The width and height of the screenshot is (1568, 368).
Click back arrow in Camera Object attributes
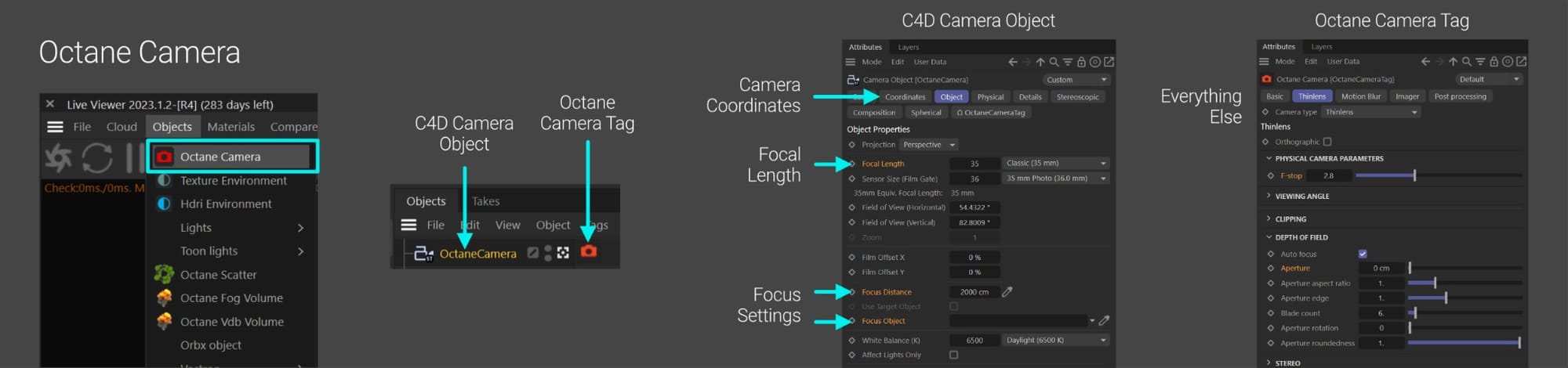pos(1012,62)
